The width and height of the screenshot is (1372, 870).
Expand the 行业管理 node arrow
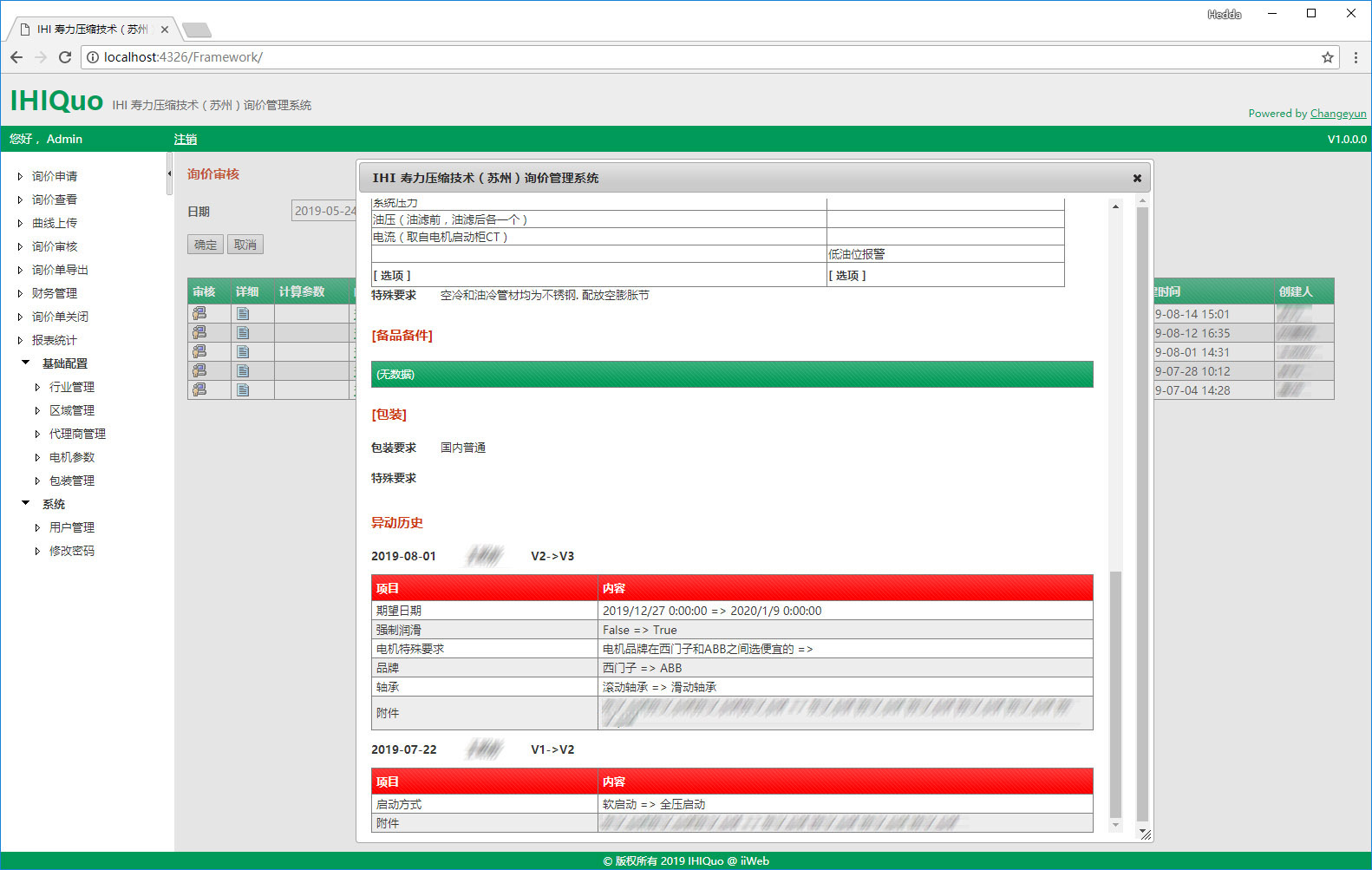click(37, 387)
